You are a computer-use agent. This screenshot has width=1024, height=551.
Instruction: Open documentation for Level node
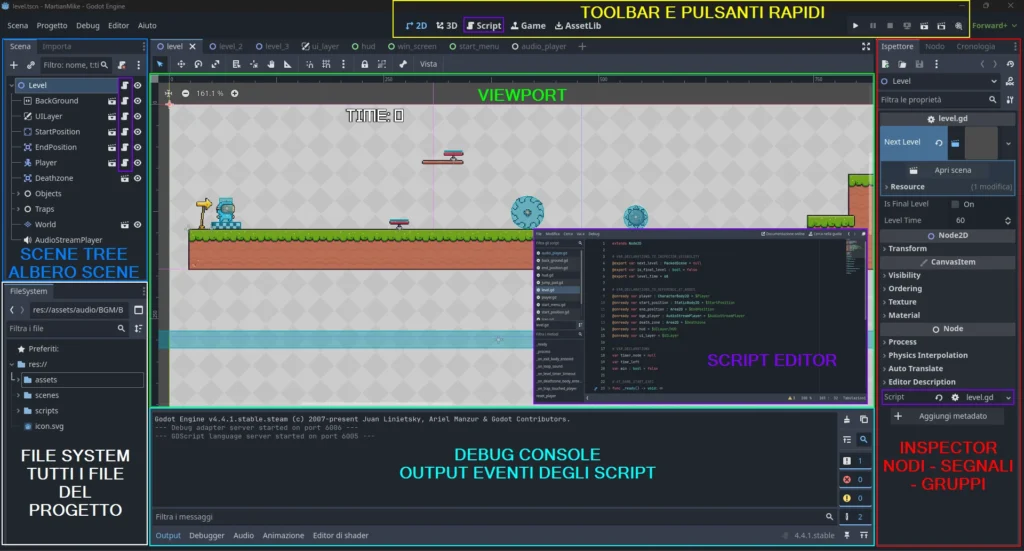tap(1010, 82)
